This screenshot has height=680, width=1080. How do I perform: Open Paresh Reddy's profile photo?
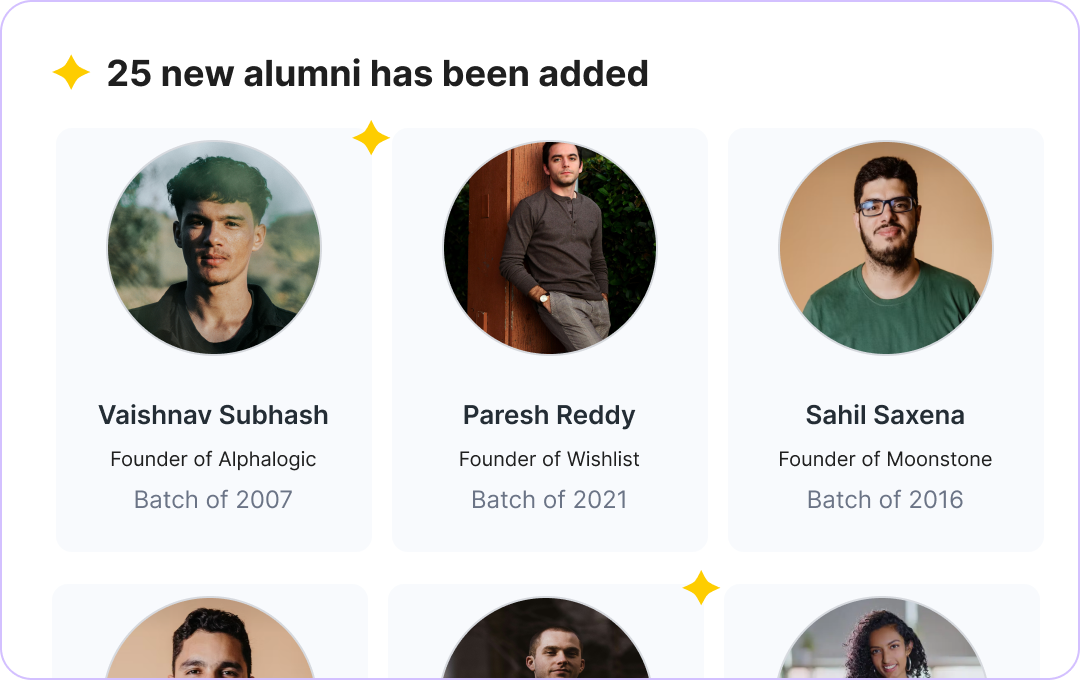pyautogui.click(x=550, y=247)
